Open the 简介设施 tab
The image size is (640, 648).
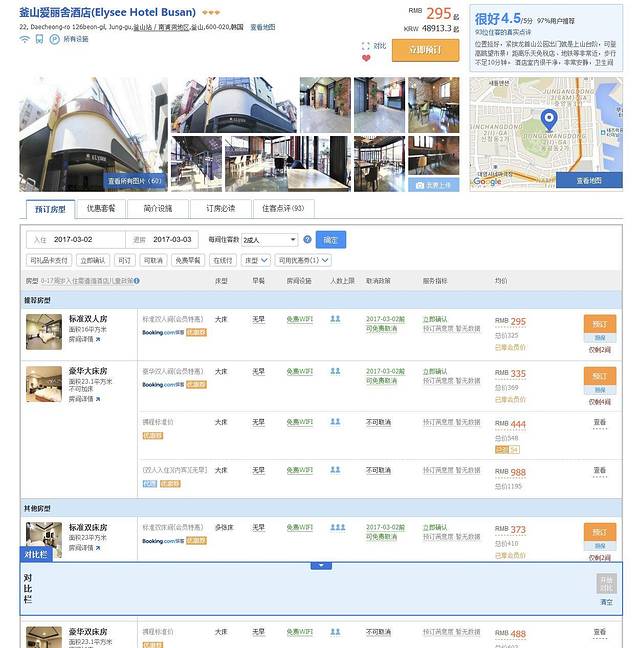pos(157,209)
